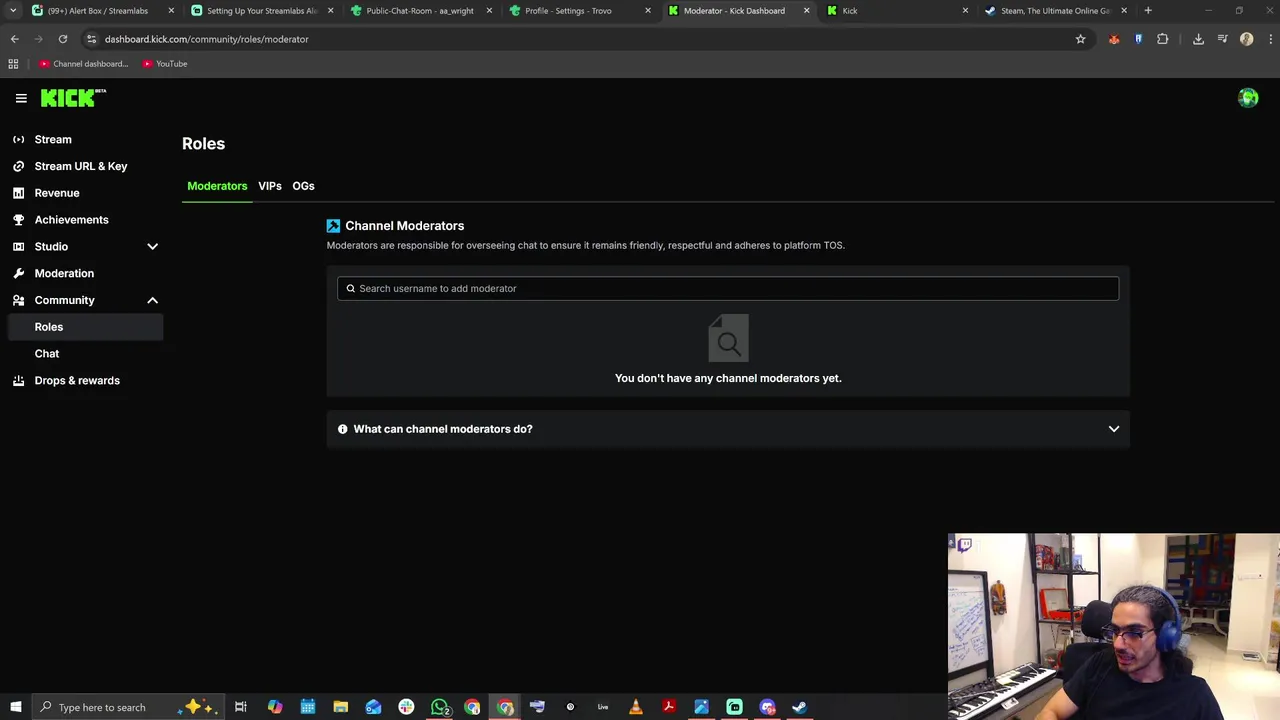Click the webcam overlay thumbnail
The width and height of the screenshot is (1280, 720).
tap(1114, 626)
